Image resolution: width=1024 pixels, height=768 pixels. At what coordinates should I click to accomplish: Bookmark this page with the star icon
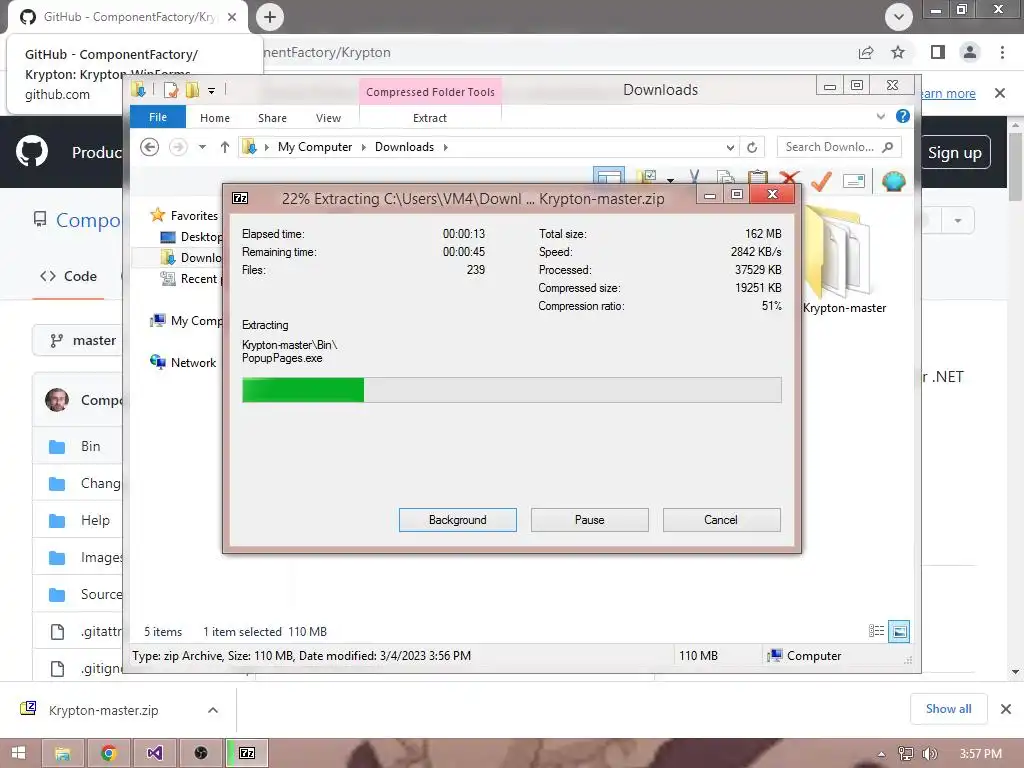(898, 52)
